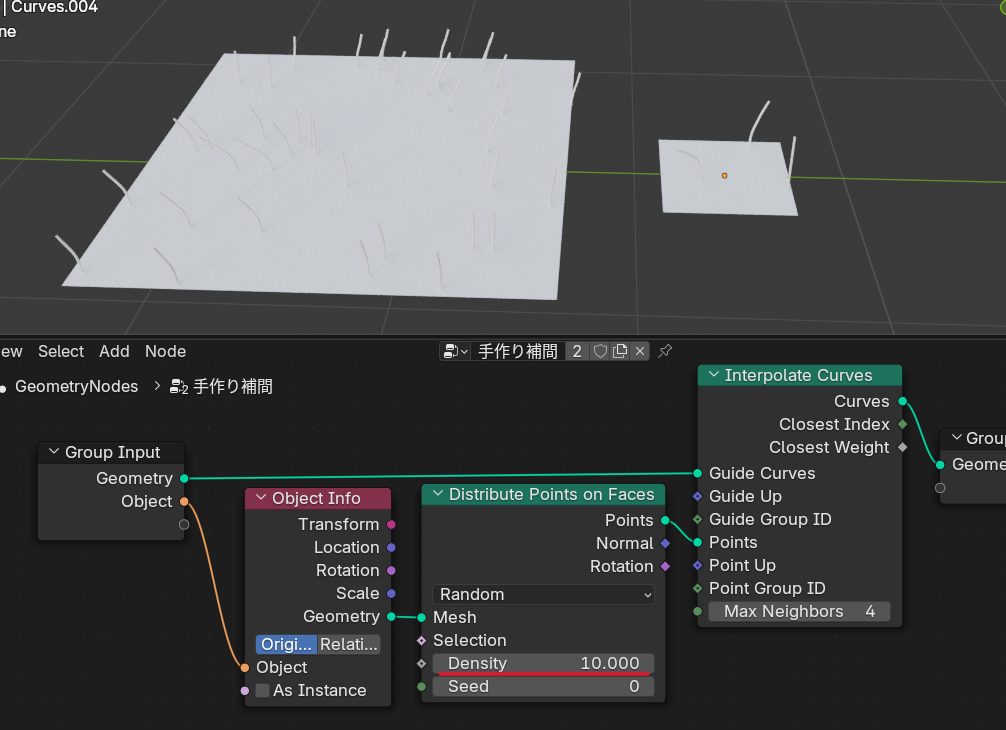Viewport: 1006px width, 730px height.
Task: Open the Random distribution method dropdown
Action: [544, 594]
